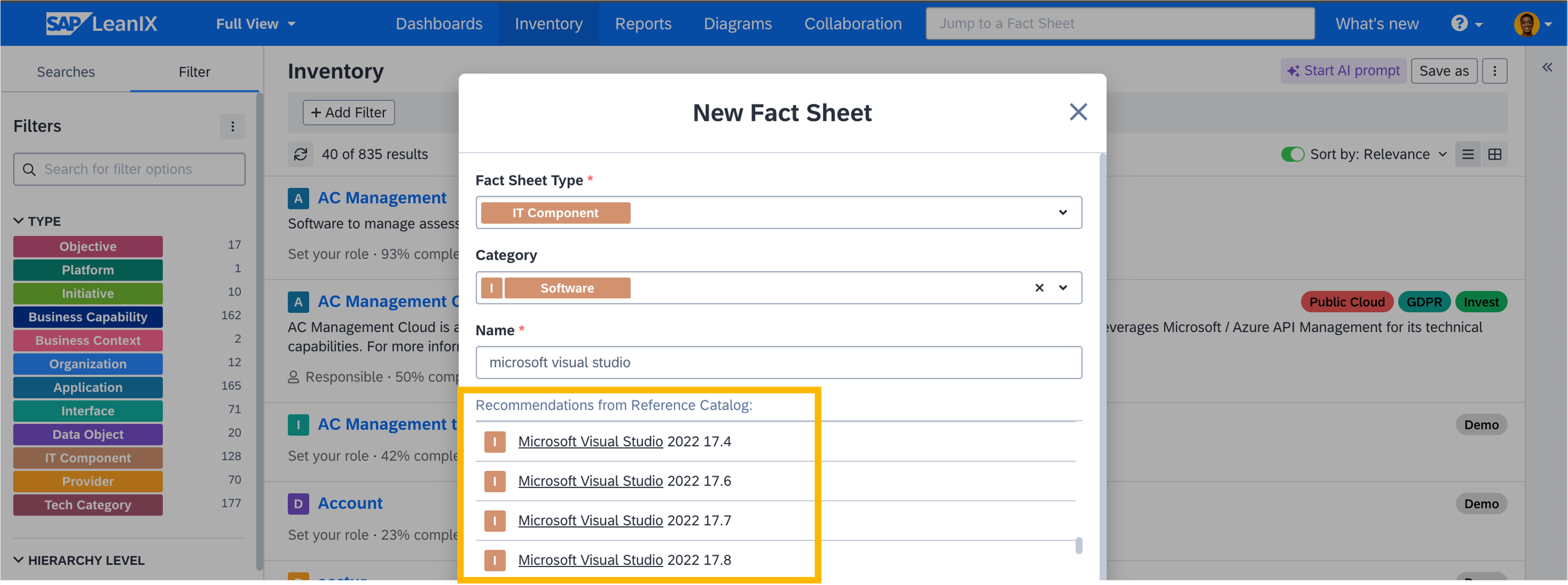Viewport: 1568px width, 585px height.
Task: Expand the HIERARCHY LEVEL filter section
Action: point(78,560)
